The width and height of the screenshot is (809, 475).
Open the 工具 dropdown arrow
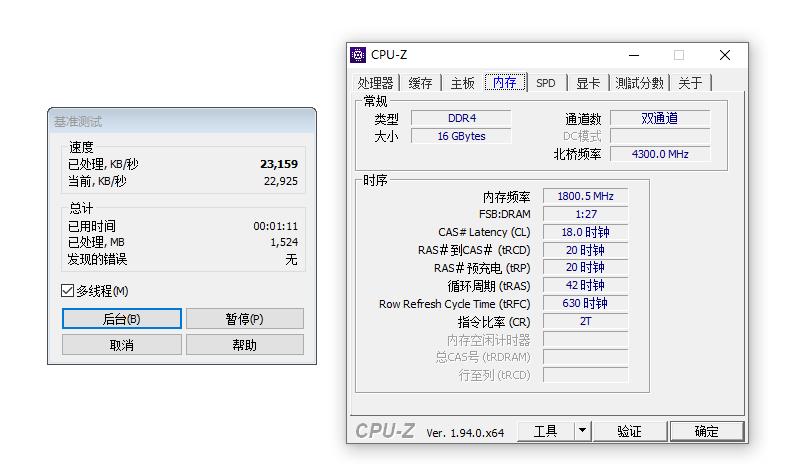(582, 430)
